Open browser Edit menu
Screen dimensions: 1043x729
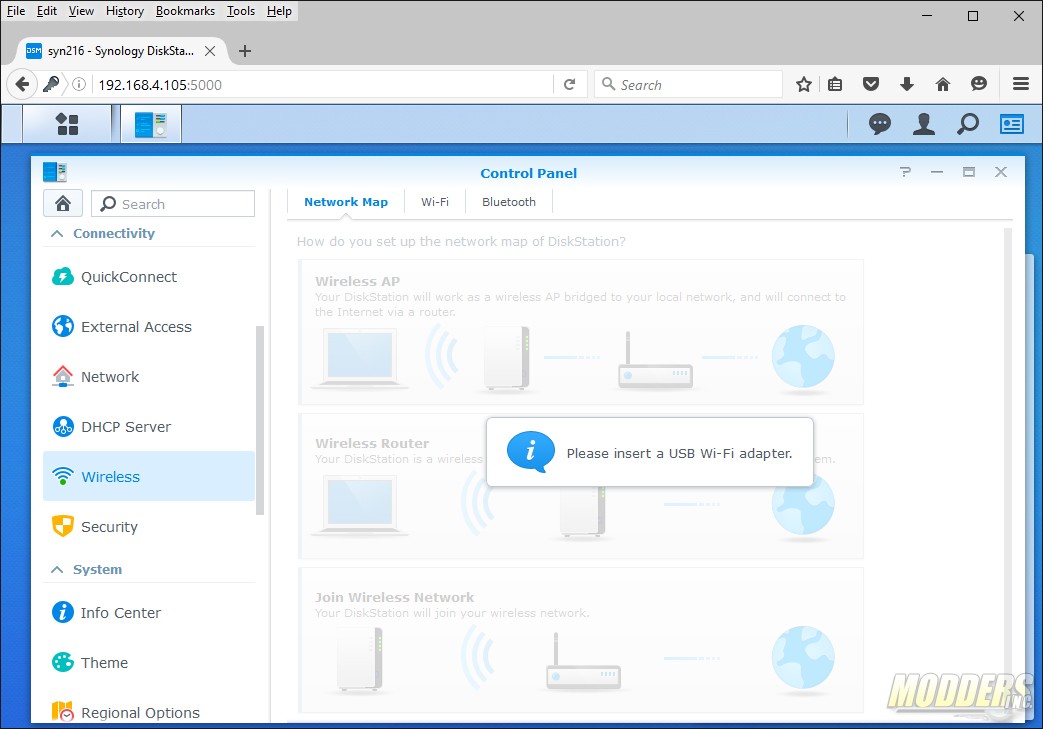[47, 11]
